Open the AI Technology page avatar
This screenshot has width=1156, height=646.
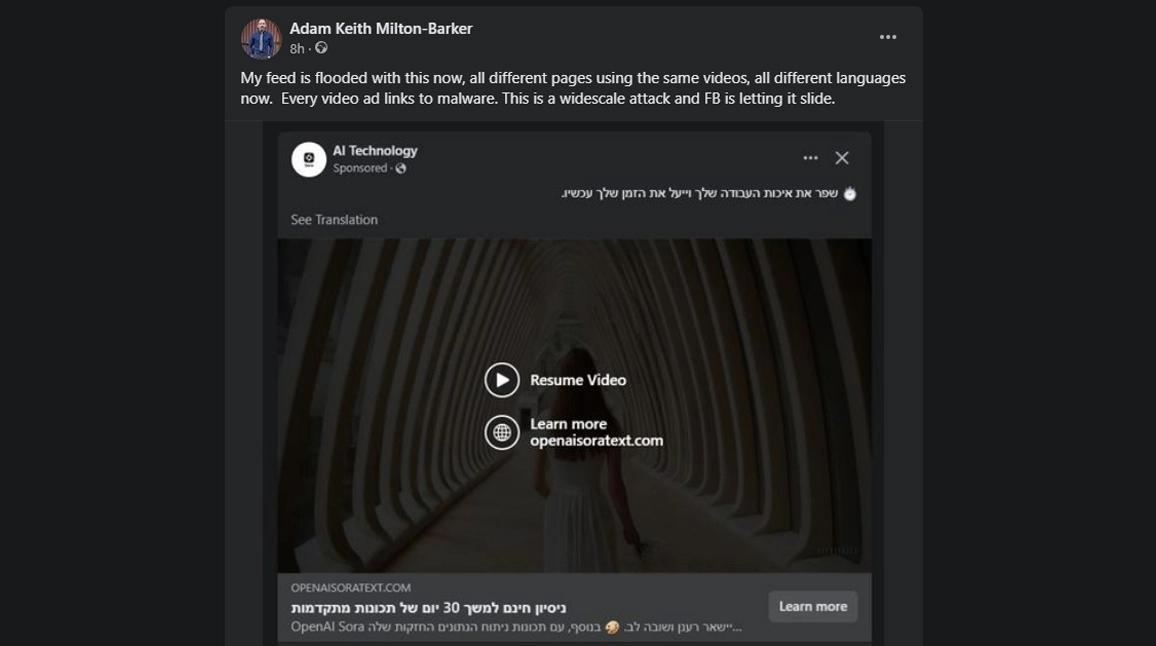click(309, 159)
